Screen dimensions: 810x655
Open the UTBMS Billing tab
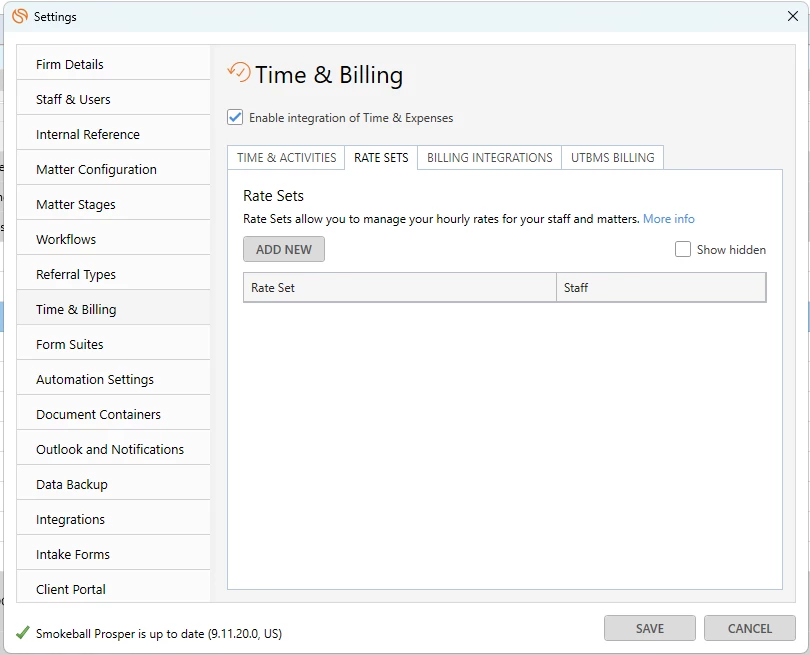pyautogui.click(x=612, y=158)
